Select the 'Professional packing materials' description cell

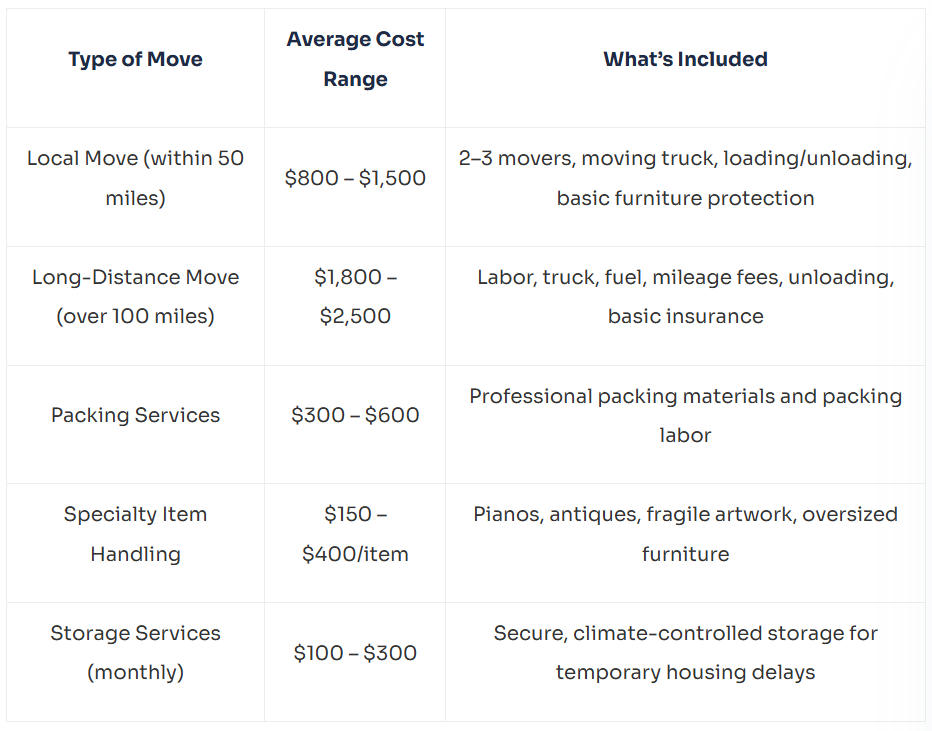(x=685, y=424)
